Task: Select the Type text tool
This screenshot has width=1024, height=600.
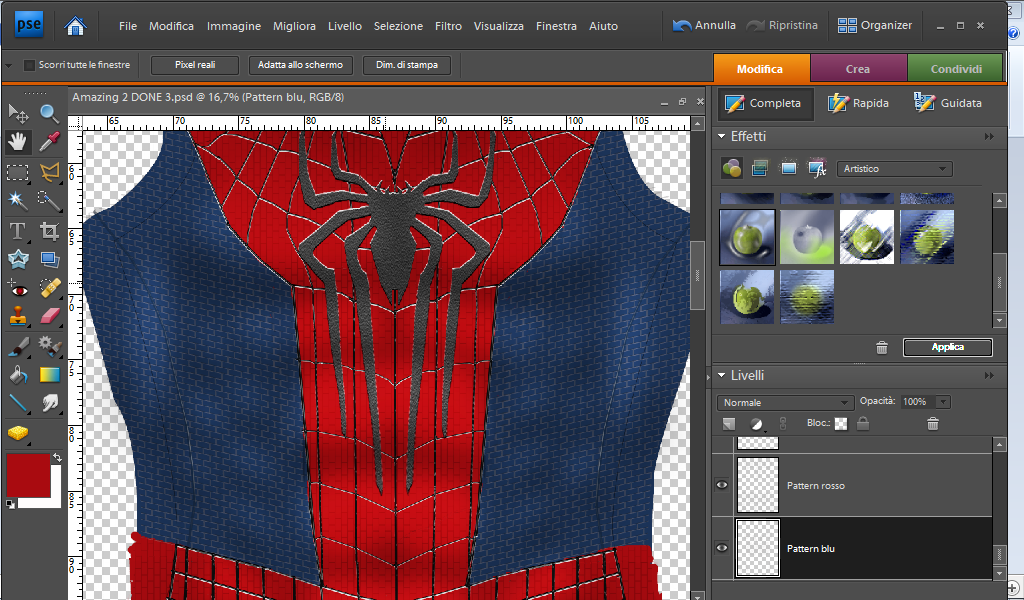Action: pyautogui.click(x=18, y=231)
